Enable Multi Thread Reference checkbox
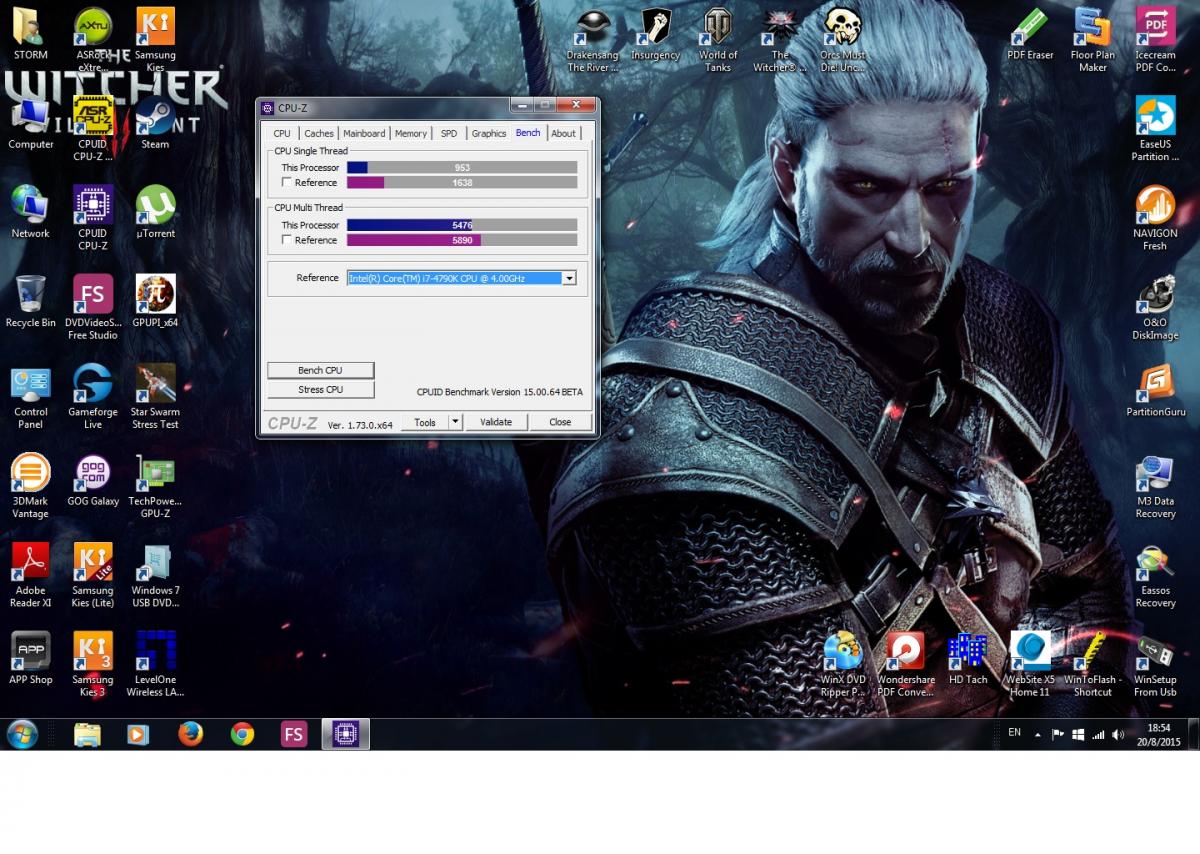The height and width of the screenshot is (854, 1200). [x=288, y=240]
